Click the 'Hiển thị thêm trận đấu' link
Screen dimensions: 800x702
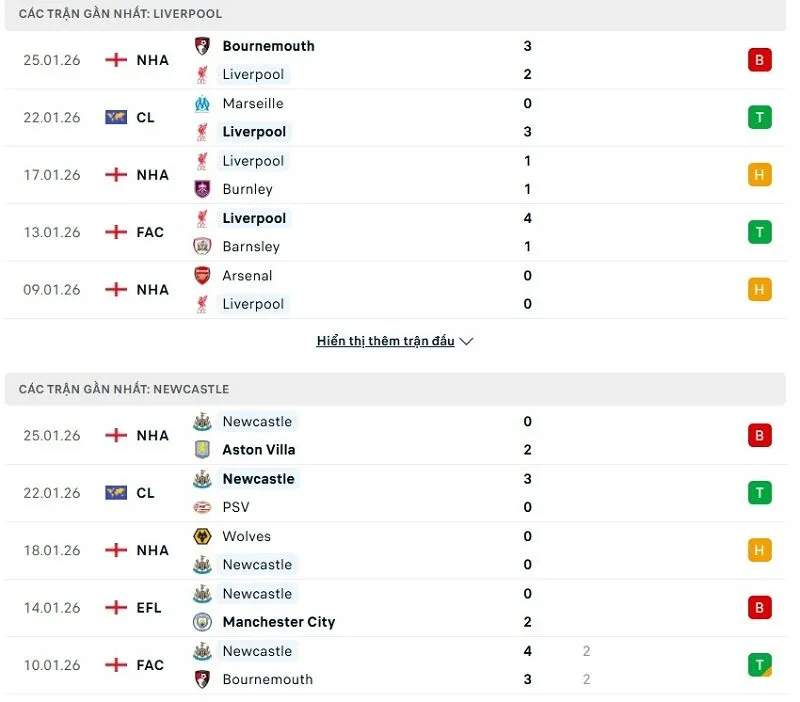pos(384,340)
